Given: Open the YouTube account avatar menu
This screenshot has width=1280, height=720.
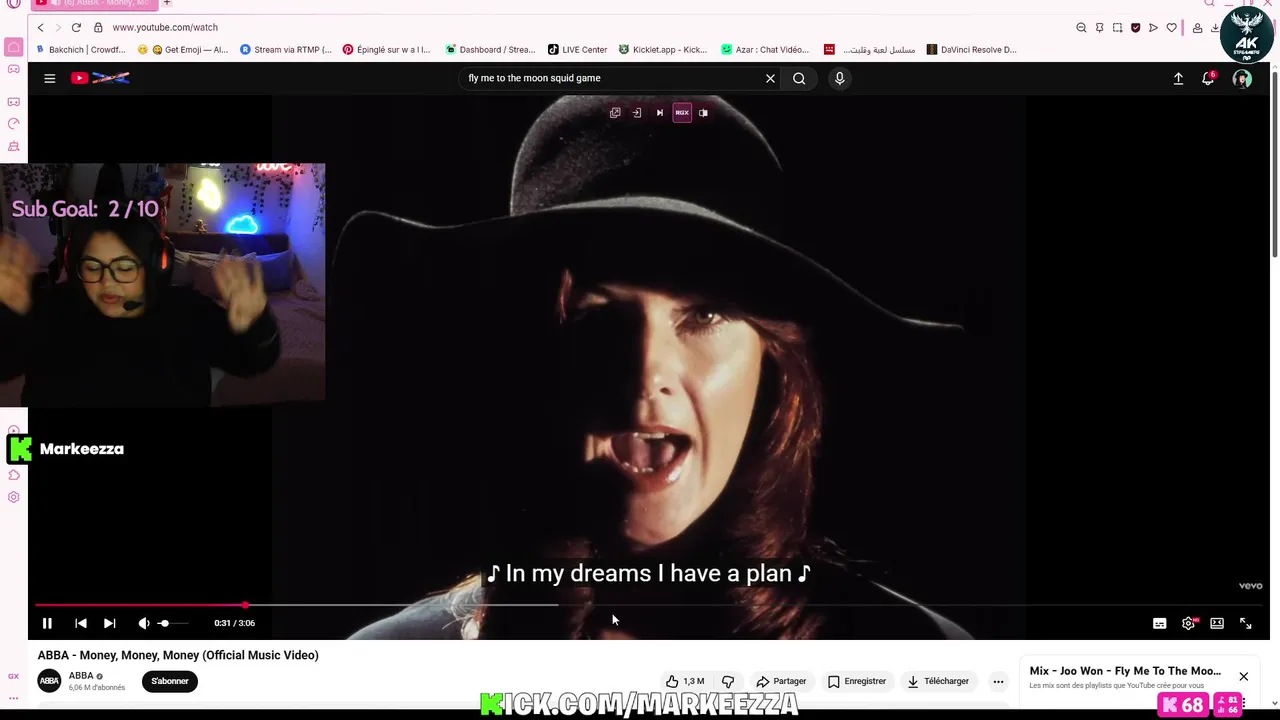Looking at the screenshot, I should tap(1242, 78).
